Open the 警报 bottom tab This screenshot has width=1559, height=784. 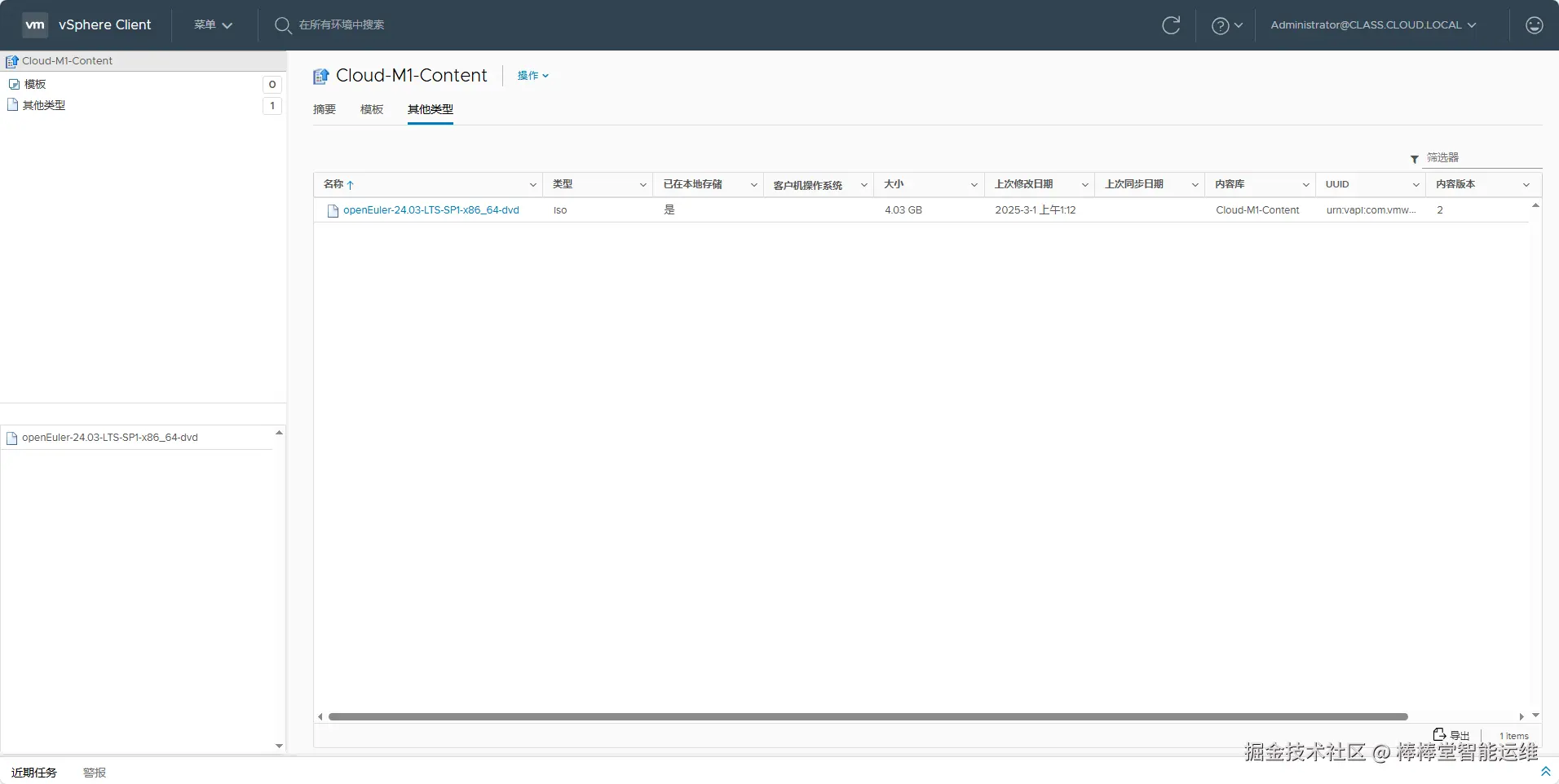click(95, 773)
